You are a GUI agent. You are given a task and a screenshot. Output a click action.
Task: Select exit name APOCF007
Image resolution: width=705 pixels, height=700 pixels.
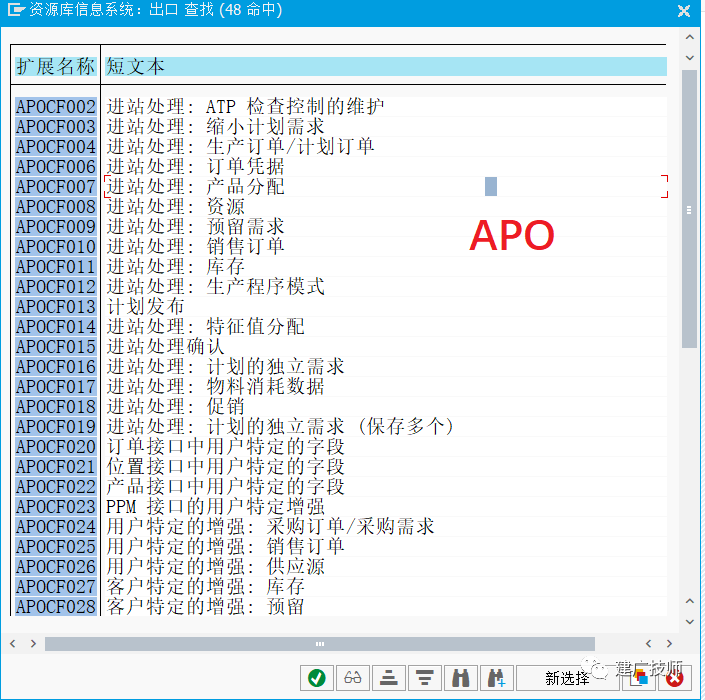coord(56,187)
